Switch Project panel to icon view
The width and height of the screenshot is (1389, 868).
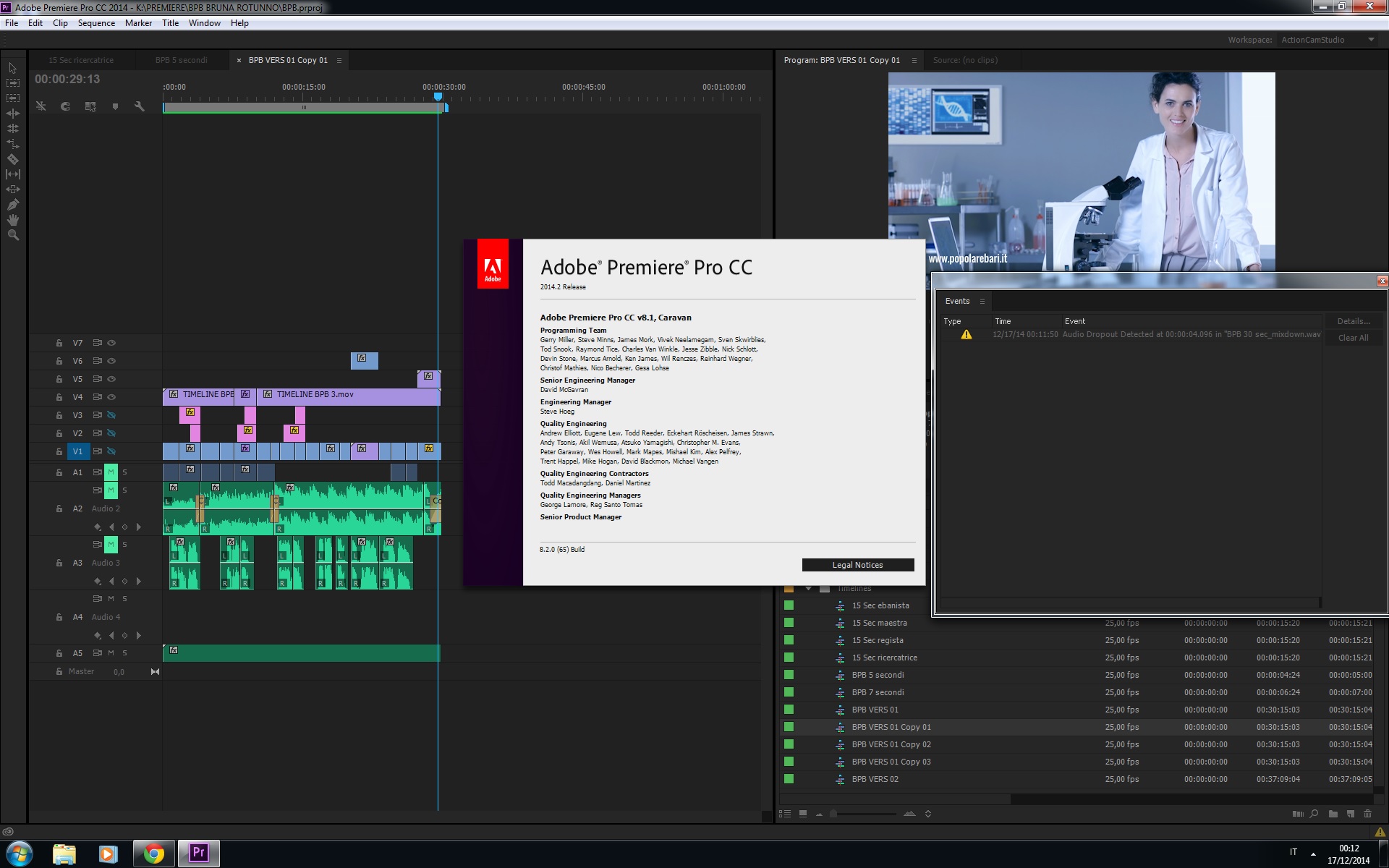pos(803,814)
